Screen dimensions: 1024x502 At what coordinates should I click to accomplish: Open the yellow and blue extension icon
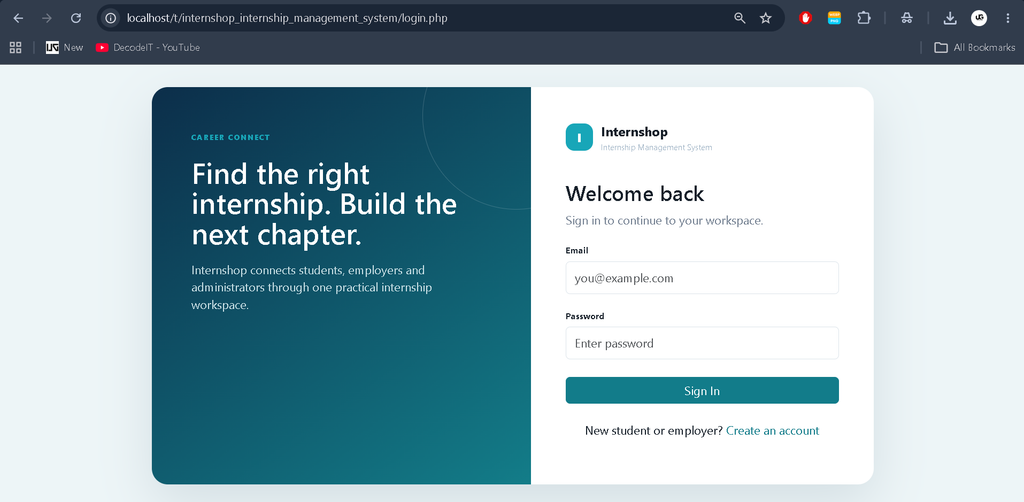pos(835,18)
